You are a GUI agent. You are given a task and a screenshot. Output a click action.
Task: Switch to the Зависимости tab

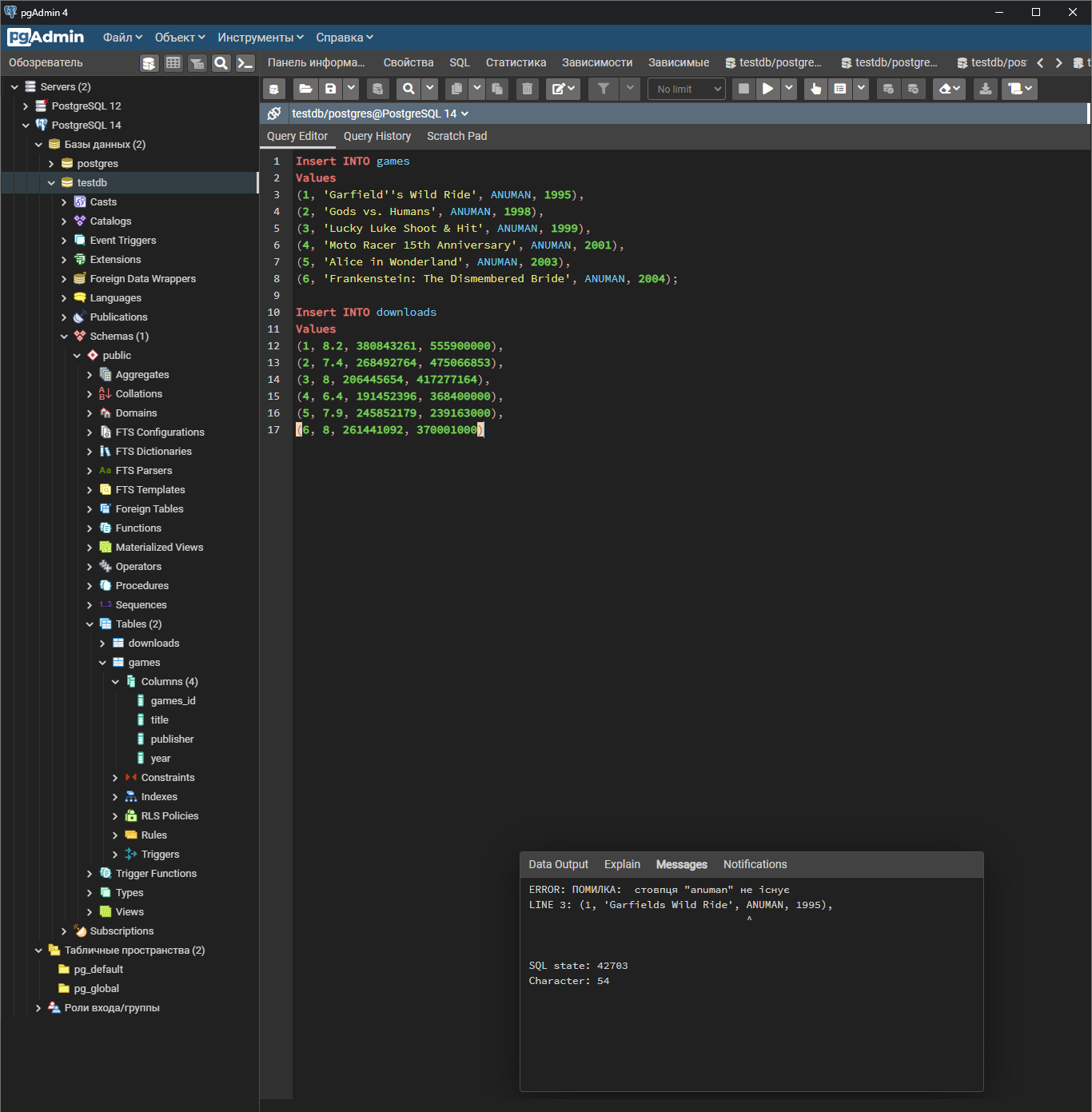(x=597, y=62)
